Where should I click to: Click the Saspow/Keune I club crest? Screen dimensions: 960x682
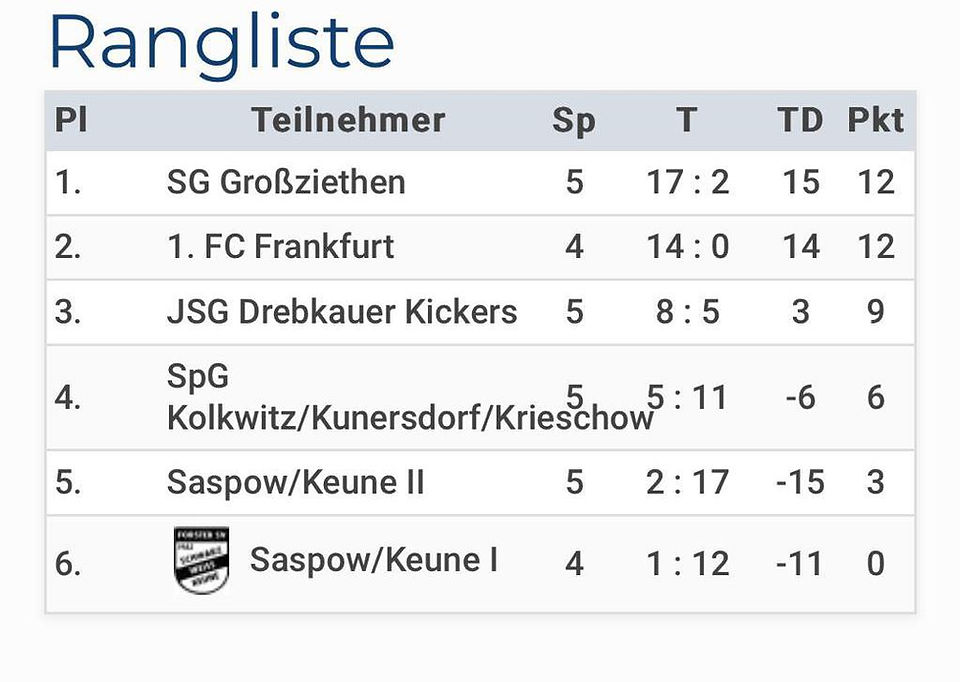(x=201, y=560)
